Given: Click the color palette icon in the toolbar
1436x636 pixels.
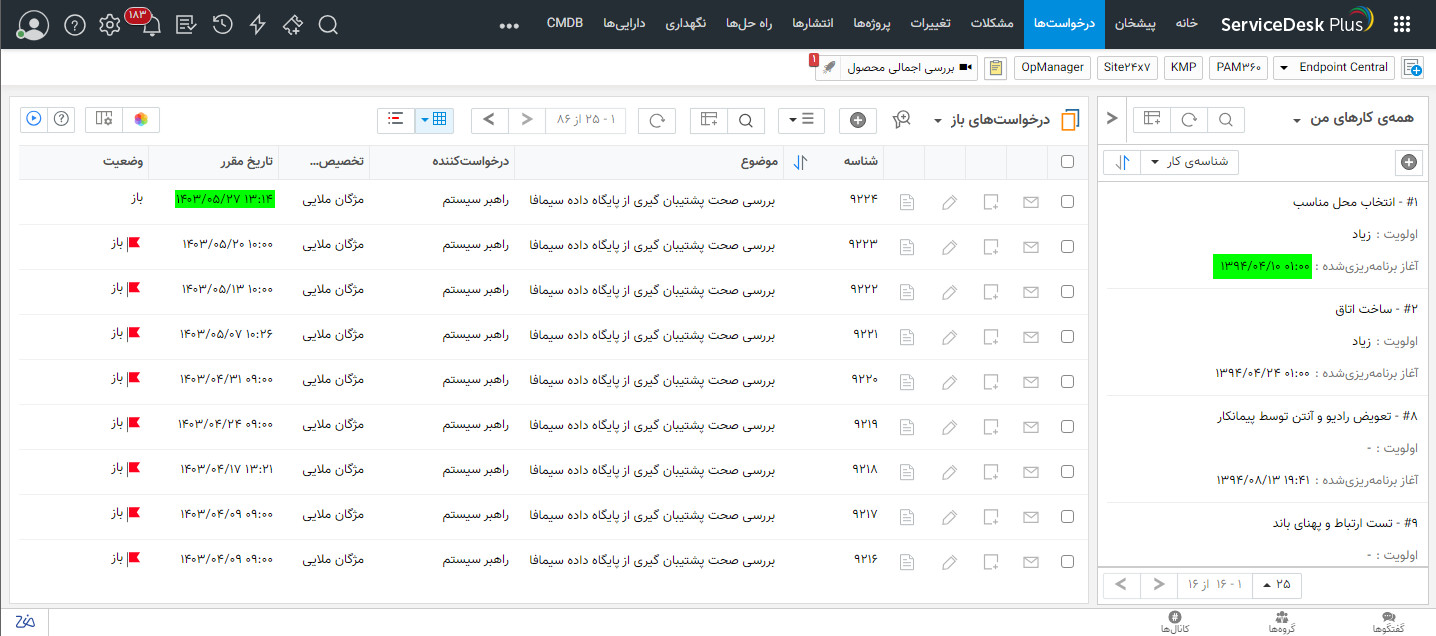Looking at the screenshot, I should 143,119.
